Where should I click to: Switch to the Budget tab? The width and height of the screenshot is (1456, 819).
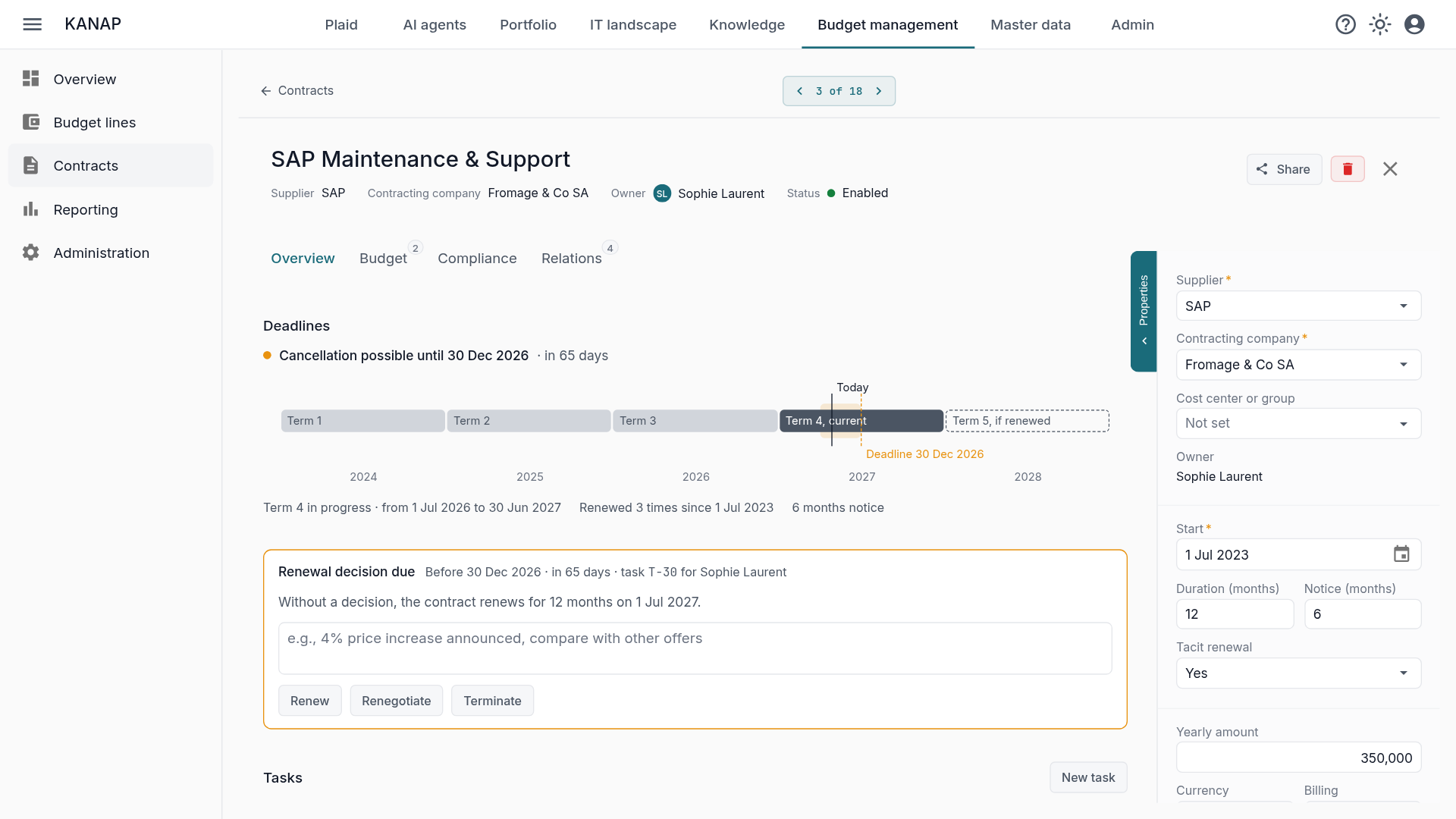pyautogui.click(x=383, y=258)
